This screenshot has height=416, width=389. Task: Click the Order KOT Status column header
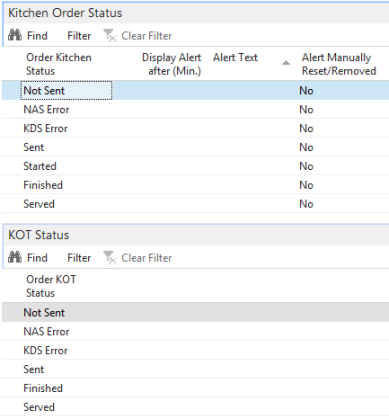51,286
